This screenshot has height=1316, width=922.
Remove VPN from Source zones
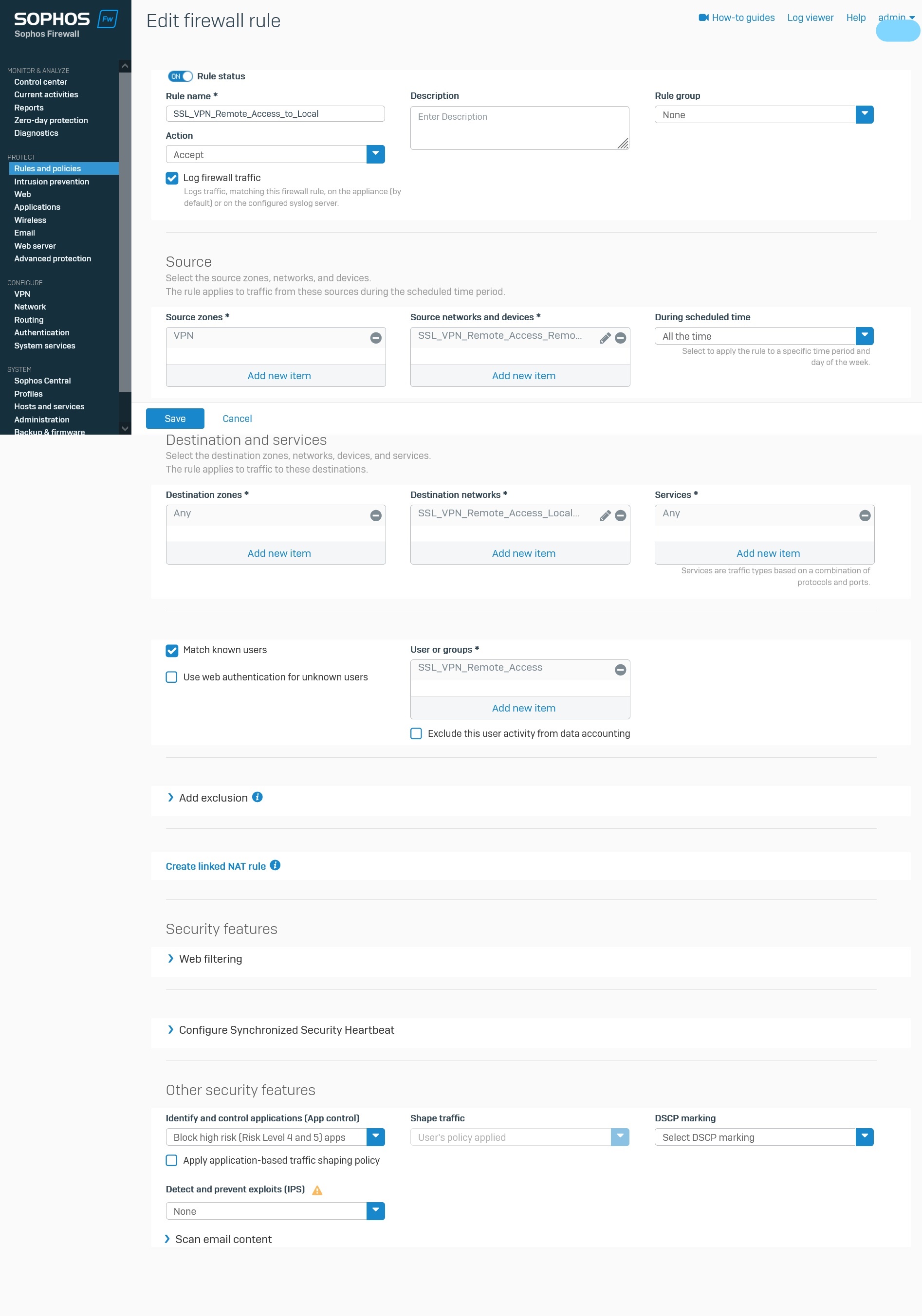[375, 338]
